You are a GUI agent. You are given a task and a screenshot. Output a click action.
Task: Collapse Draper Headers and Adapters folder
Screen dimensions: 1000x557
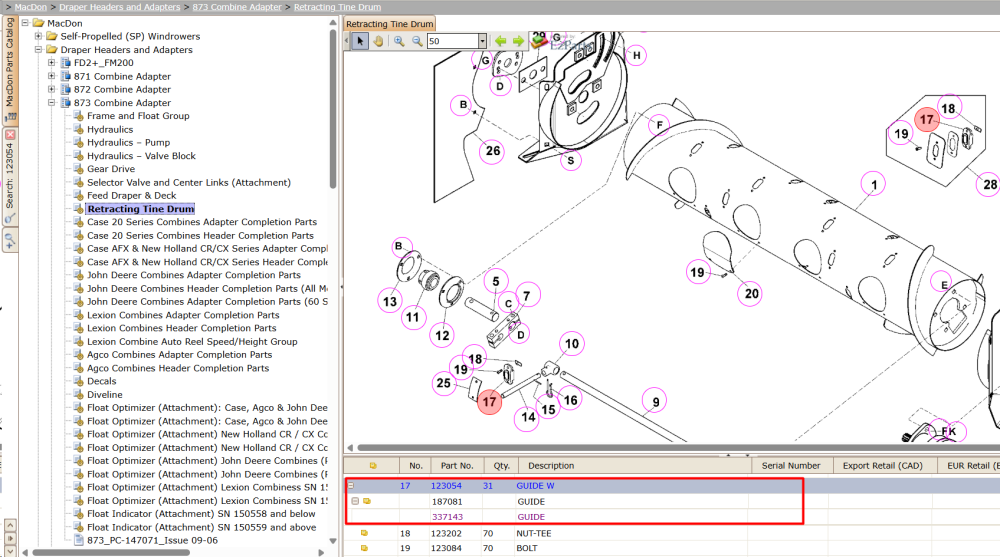point(38,50)
